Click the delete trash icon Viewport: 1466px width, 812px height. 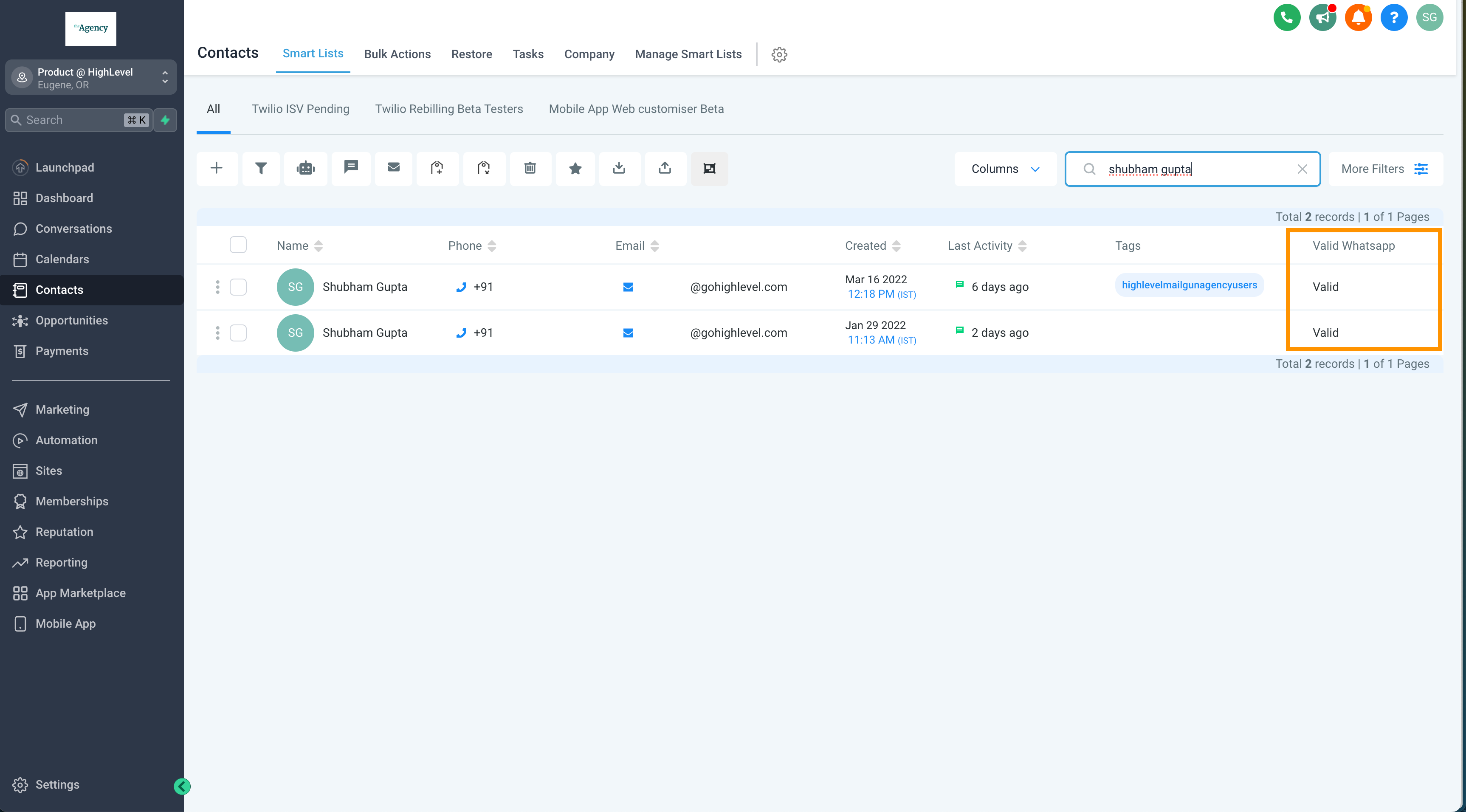[x=530, y=169]
